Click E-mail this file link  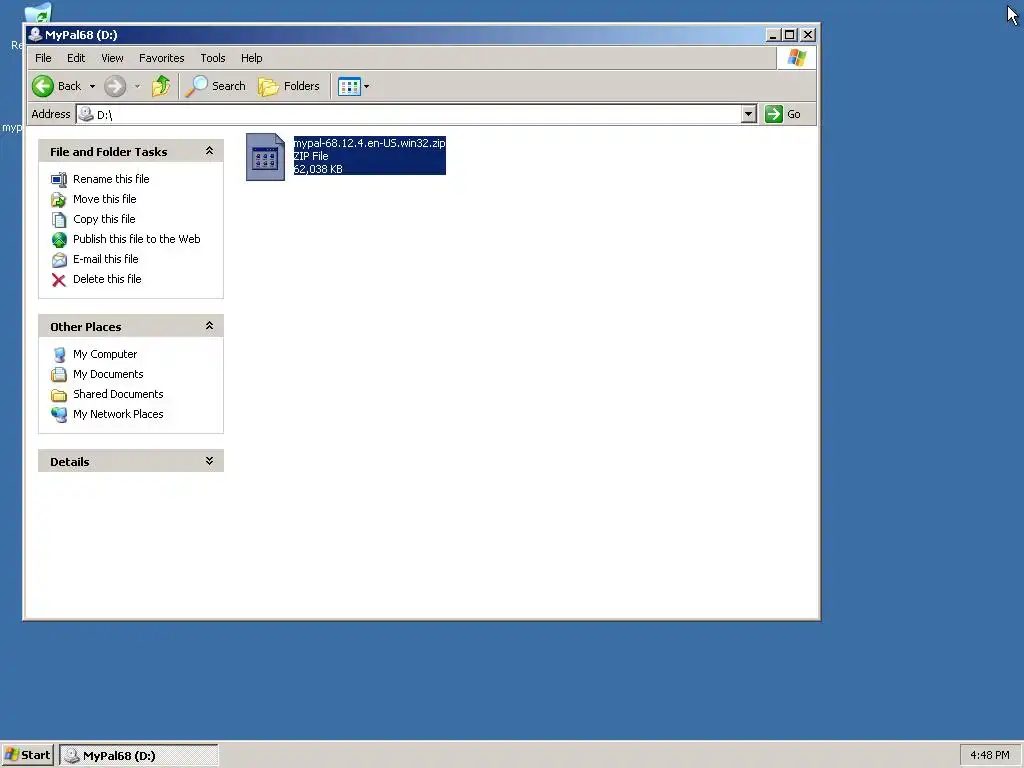106,259
